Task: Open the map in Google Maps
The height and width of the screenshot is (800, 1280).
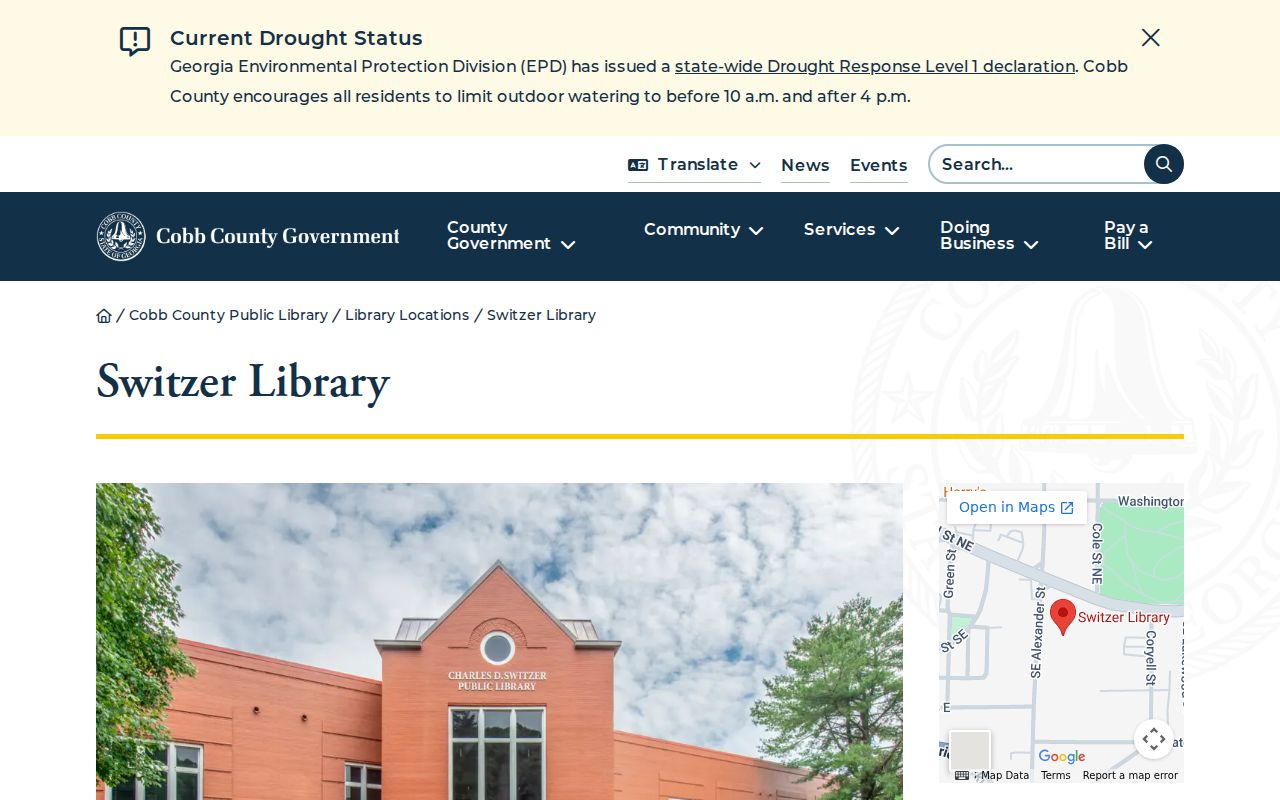Action: point(1016,507)
